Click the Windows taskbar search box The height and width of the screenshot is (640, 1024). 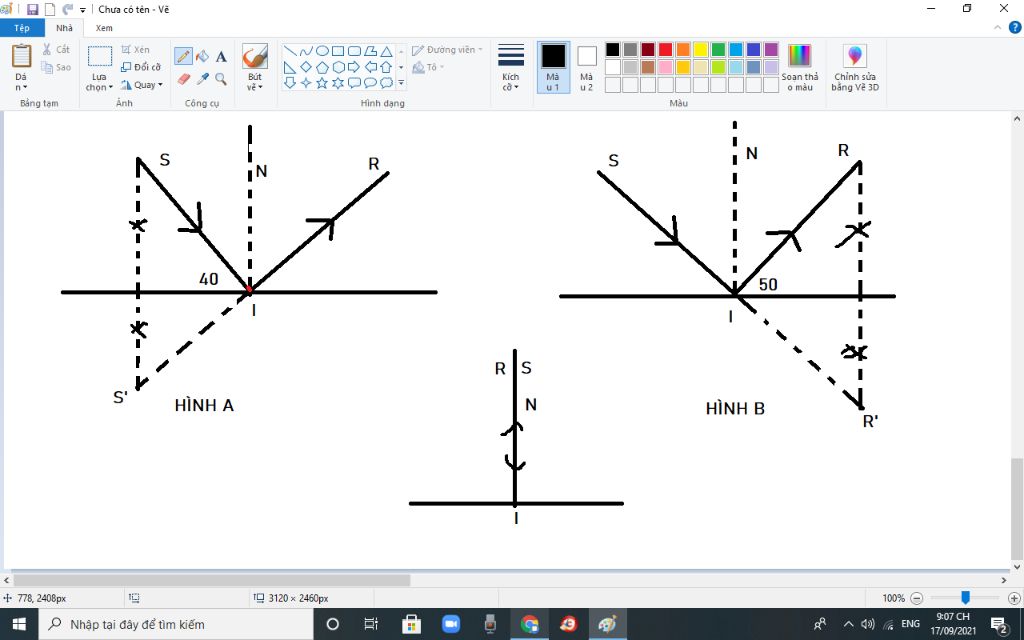point(176,624)
